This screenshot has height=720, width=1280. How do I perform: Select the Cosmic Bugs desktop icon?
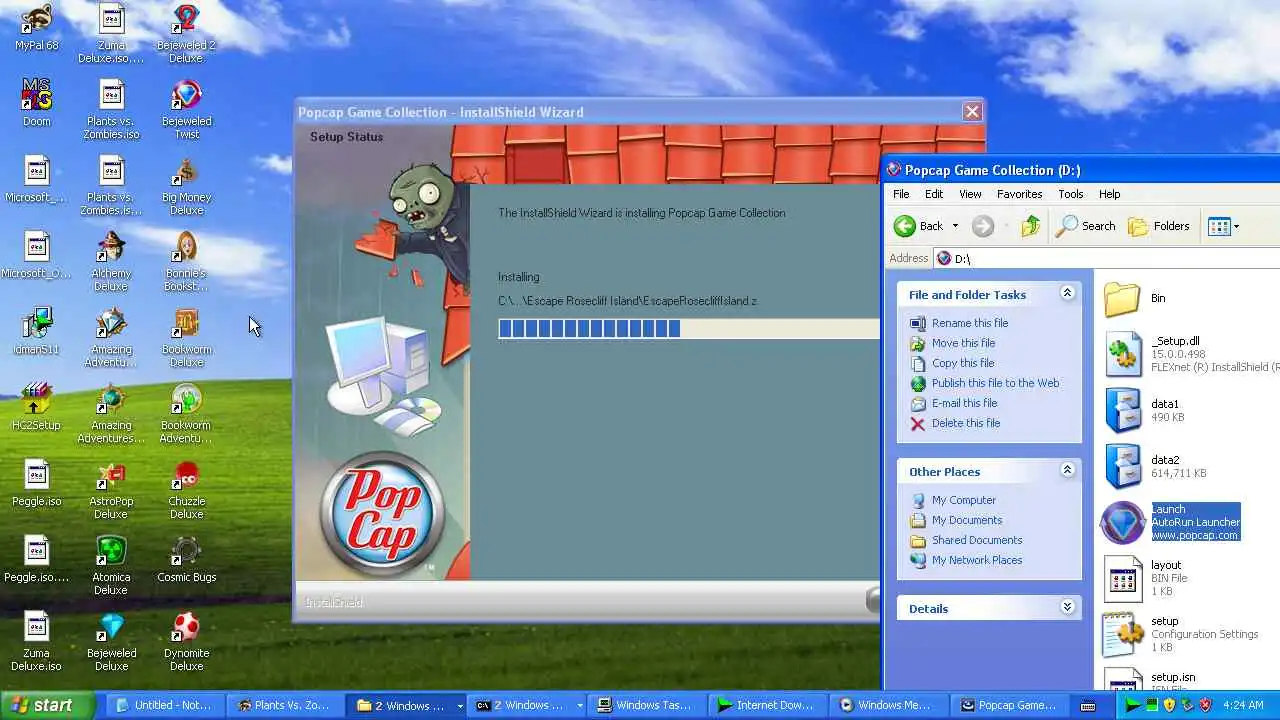point(186,559)
